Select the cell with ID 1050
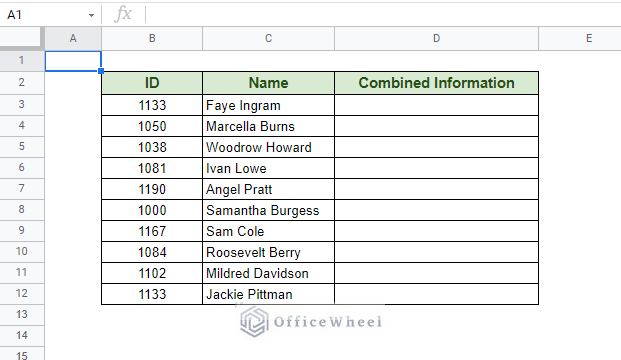 152,126
